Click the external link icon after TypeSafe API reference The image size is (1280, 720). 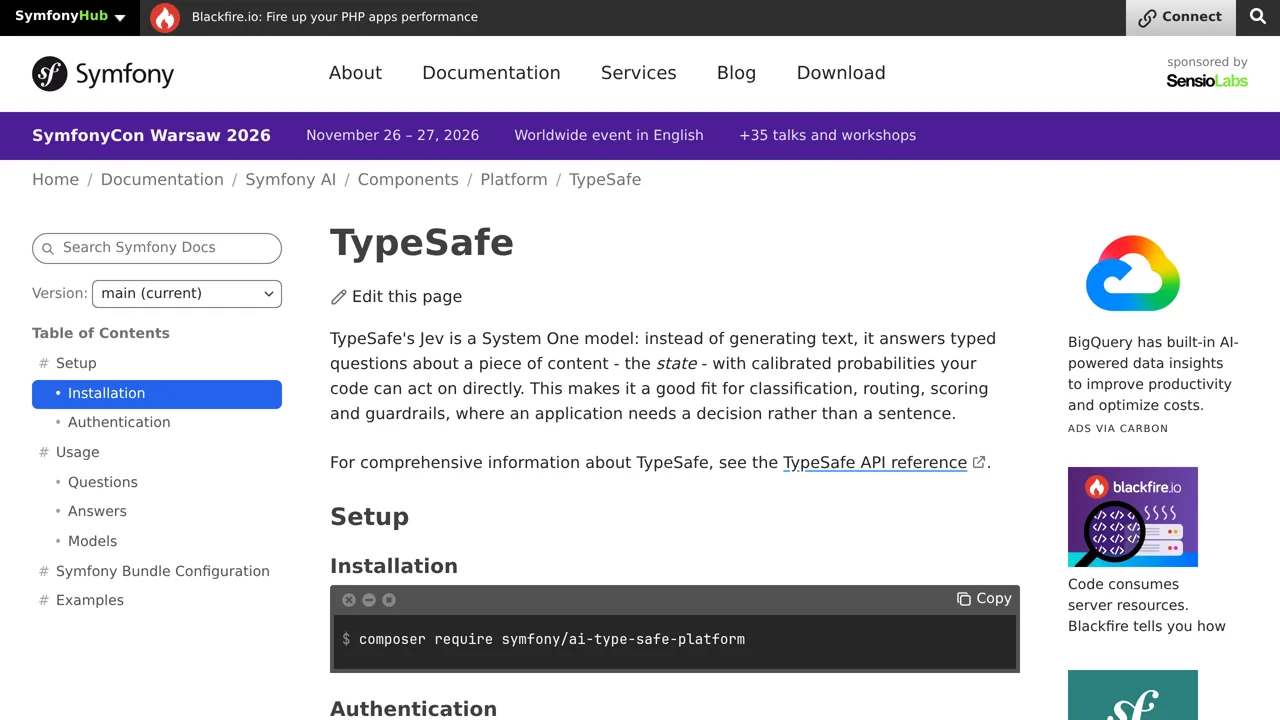979,462
